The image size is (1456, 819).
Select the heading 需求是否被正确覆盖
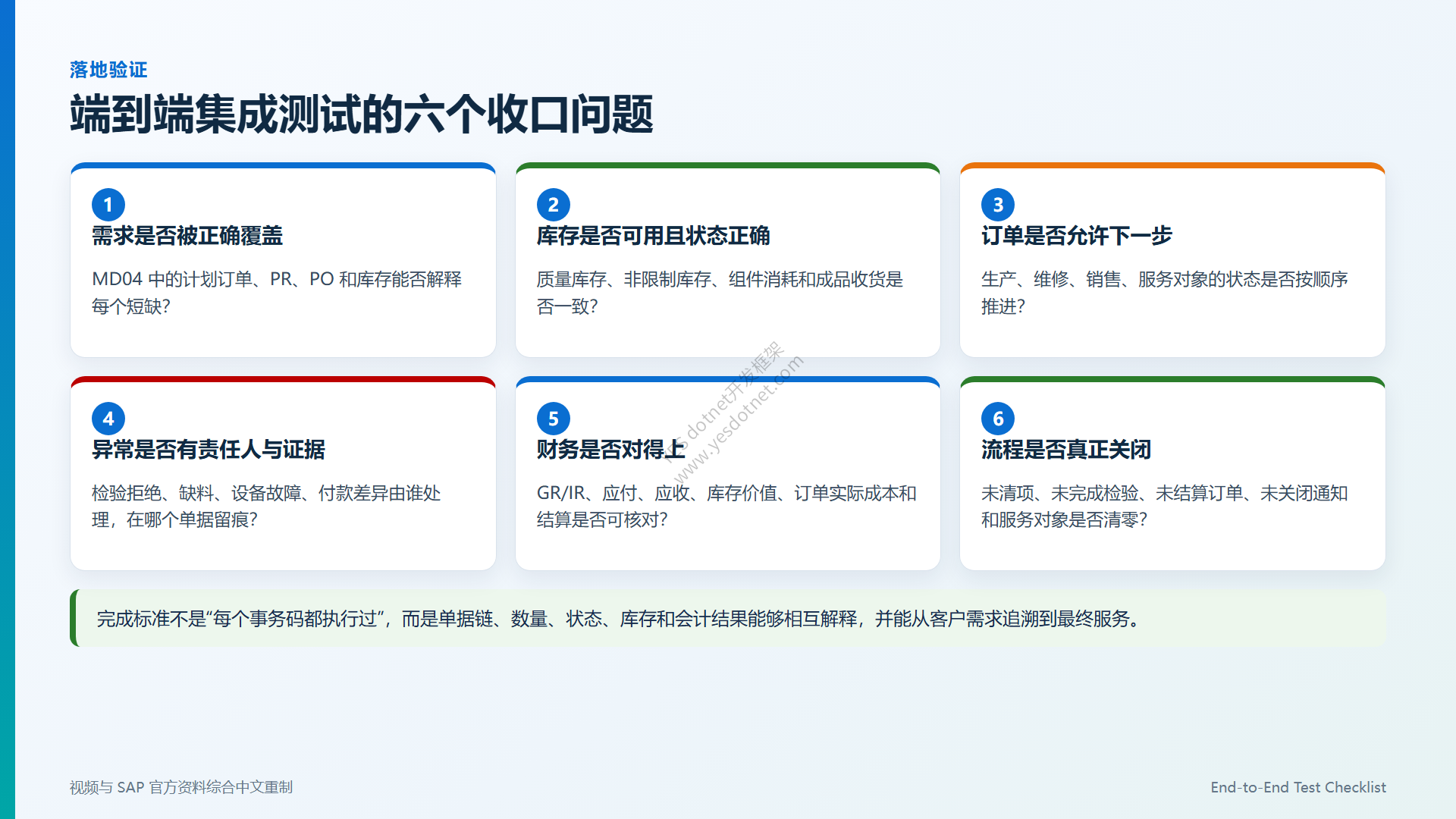(187, 236)
